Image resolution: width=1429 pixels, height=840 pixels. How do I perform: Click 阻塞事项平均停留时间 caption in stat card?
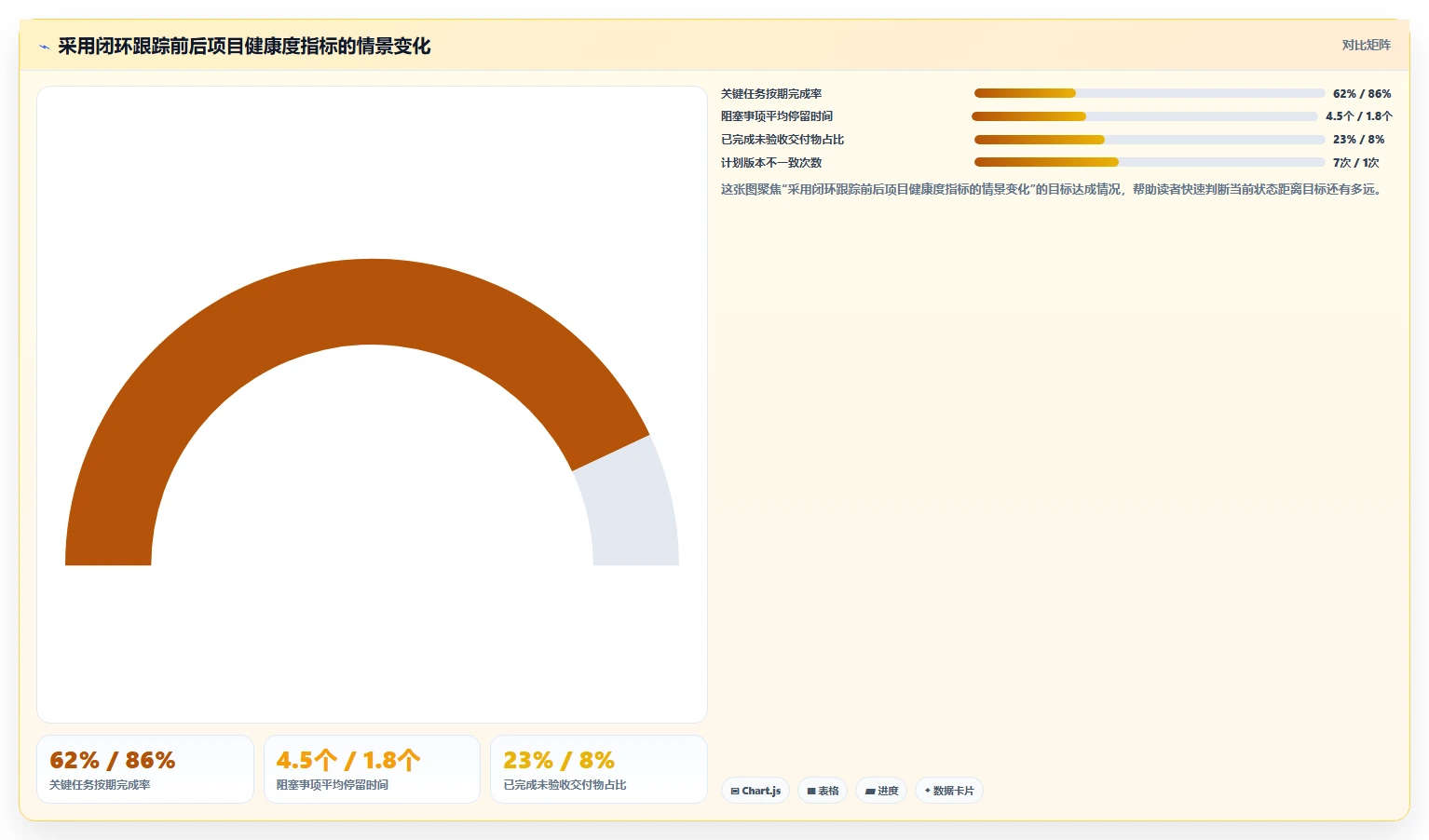[333, 785]
